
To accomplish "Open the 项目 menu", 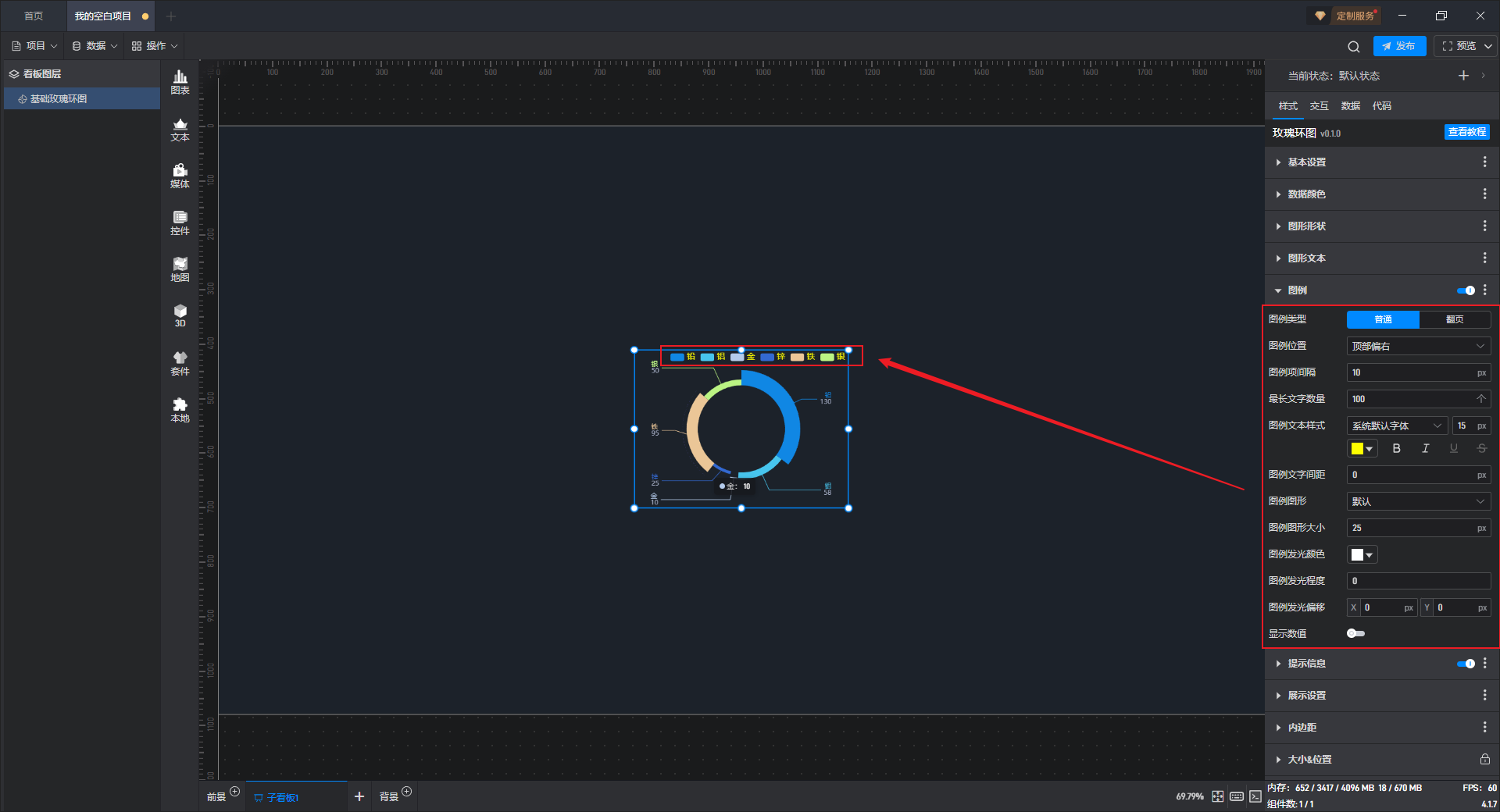I will (35, 46).
